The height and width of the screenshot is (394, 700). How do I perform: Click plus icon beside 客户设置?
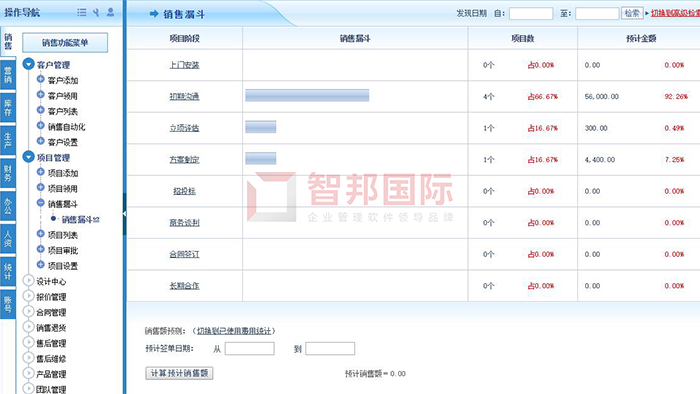point(40,141)
